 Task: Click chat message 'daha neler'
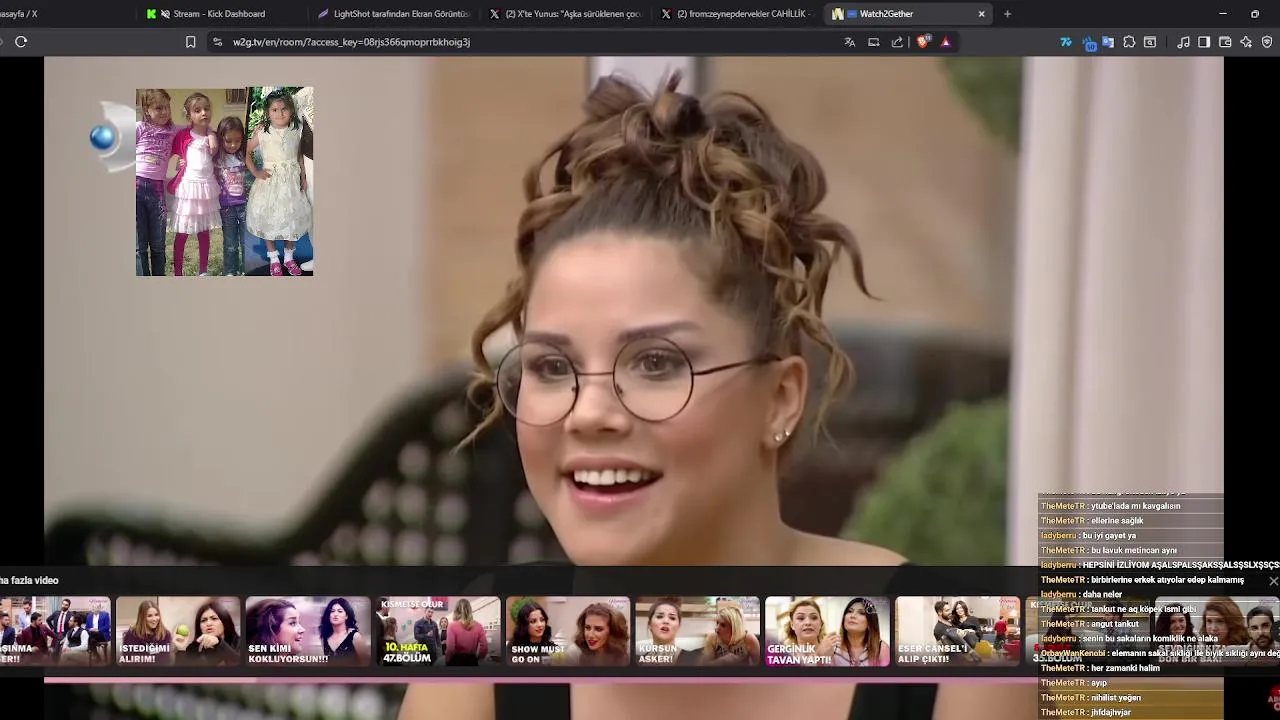1102,594
